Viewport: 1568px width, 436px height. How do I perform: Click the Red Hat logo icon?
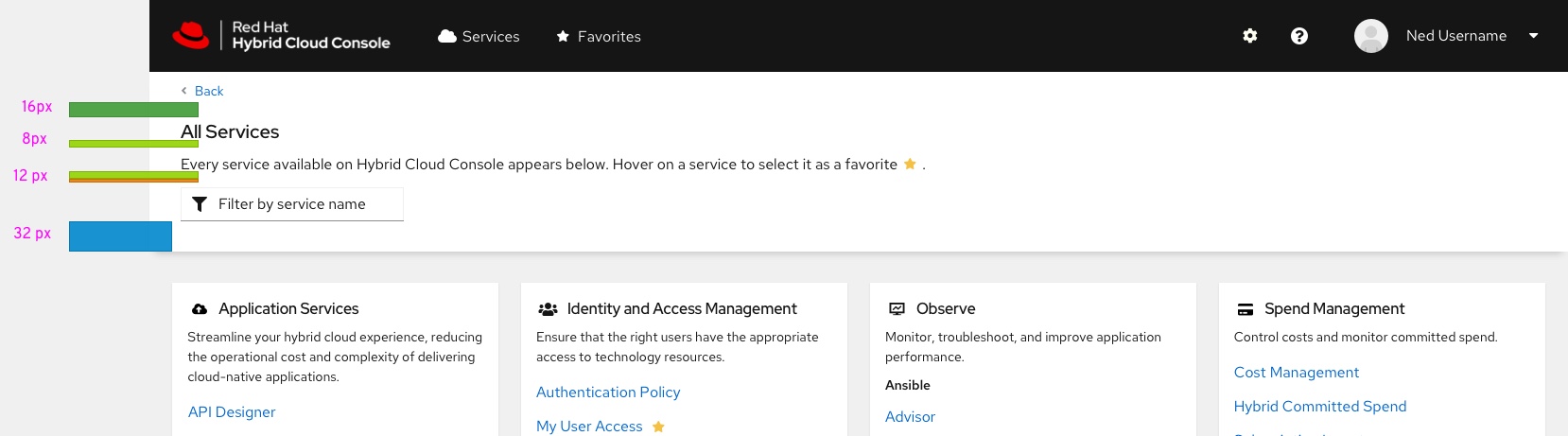(191, 35)
